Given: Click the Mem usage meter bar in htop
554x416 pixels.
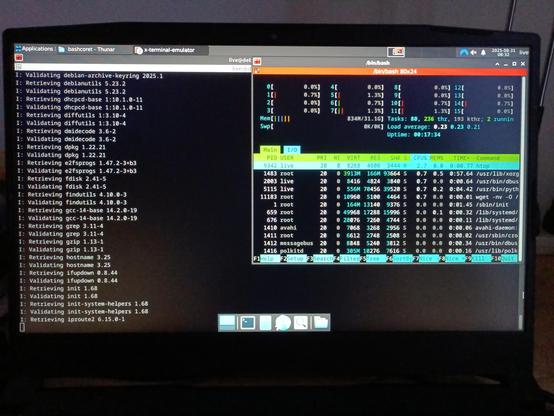Looking at the screenshot, I should [322, 119].
